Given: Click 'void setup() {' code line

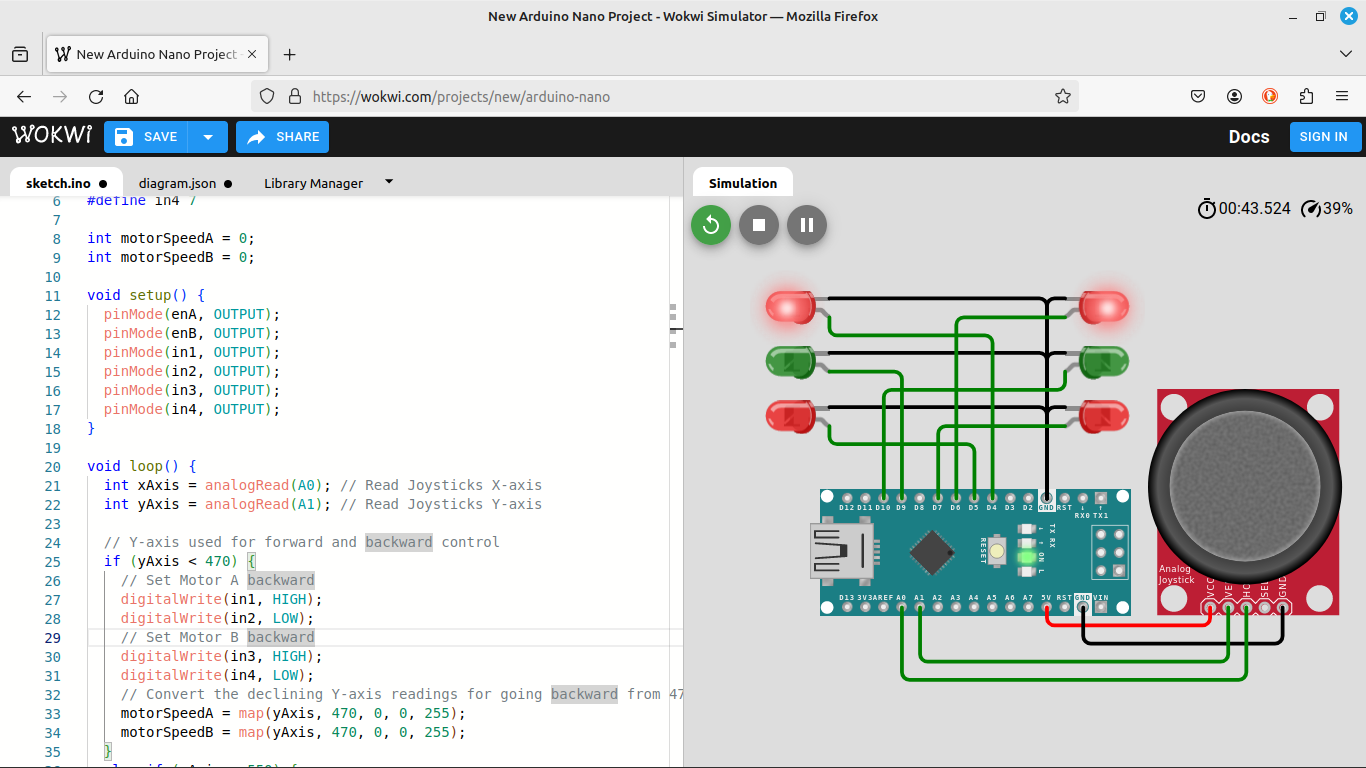Looking at the screenshot, I should click(146, 295).
